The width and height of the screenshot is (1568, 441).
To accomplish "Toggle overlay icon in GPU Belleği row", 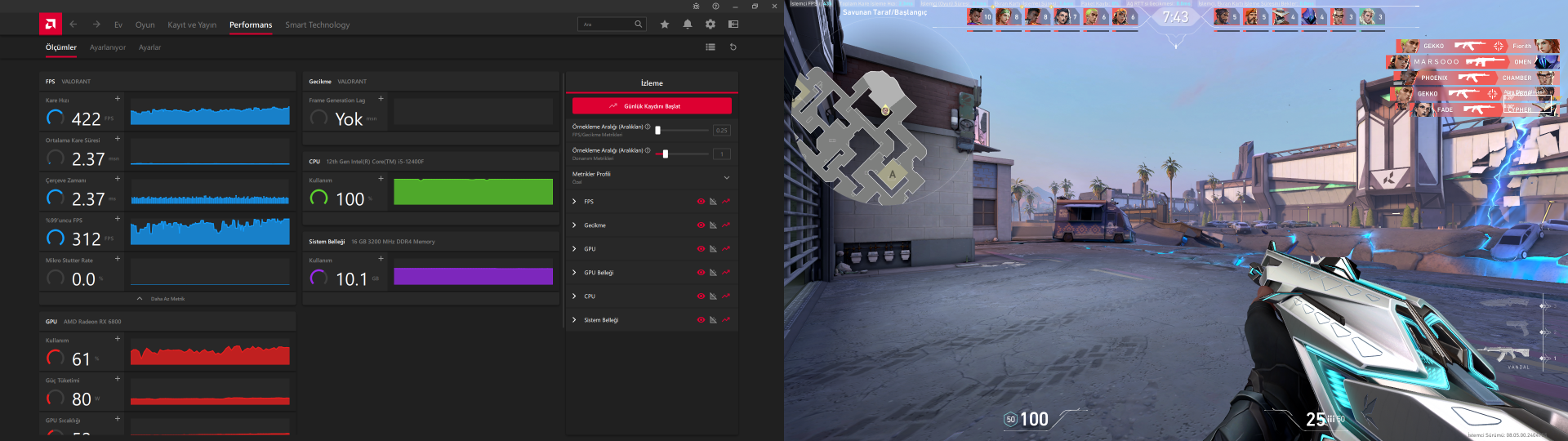I will 713,273.
